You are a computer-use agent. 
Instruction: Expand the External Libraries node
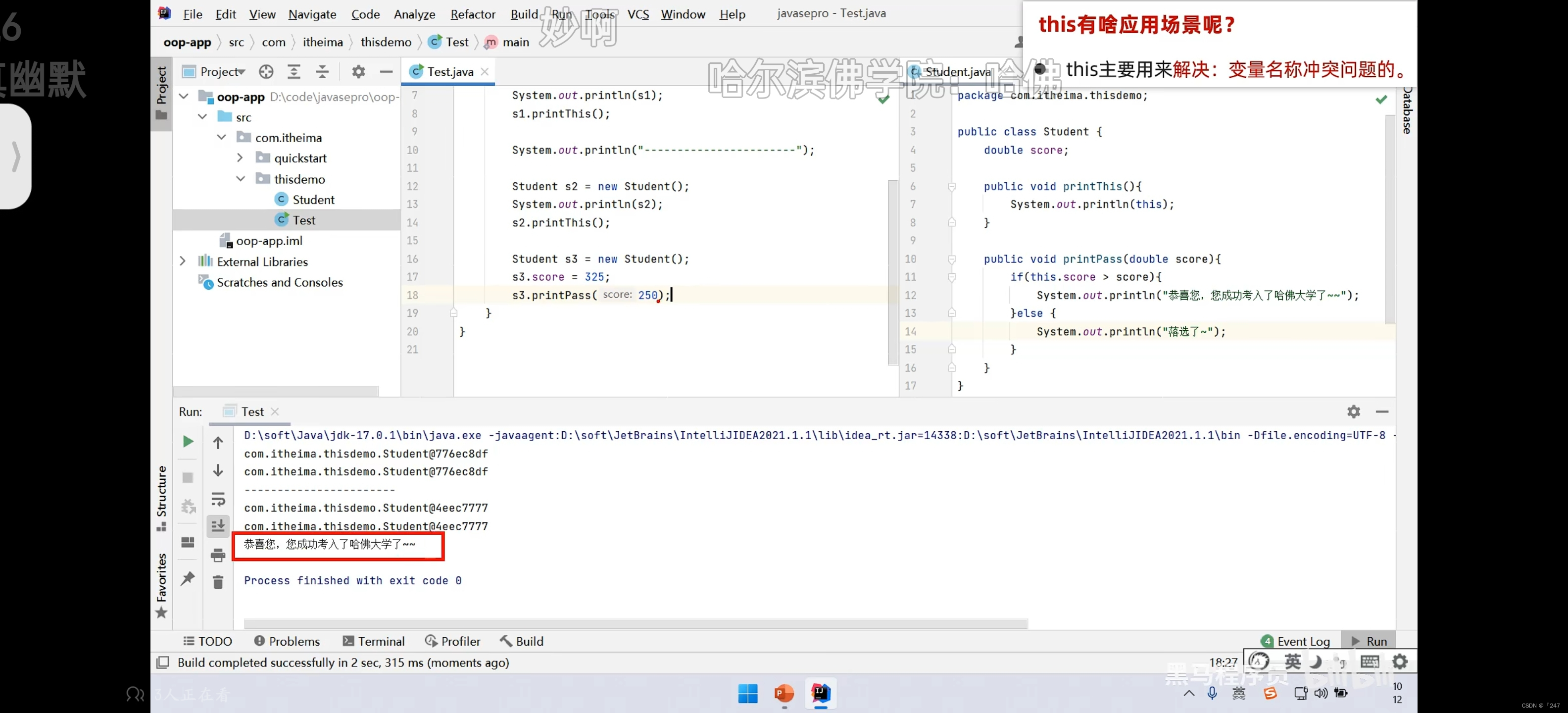tap(182, 262)
